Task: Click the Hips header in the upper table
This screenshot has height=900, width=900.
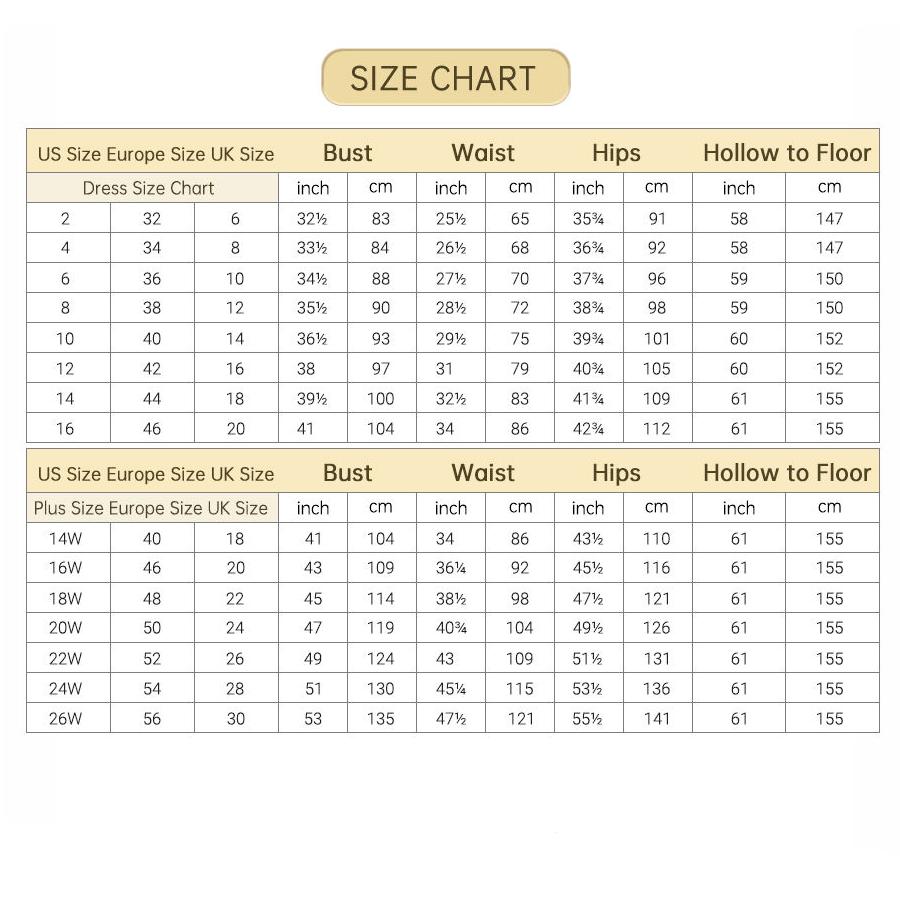Action: (616, 153)
